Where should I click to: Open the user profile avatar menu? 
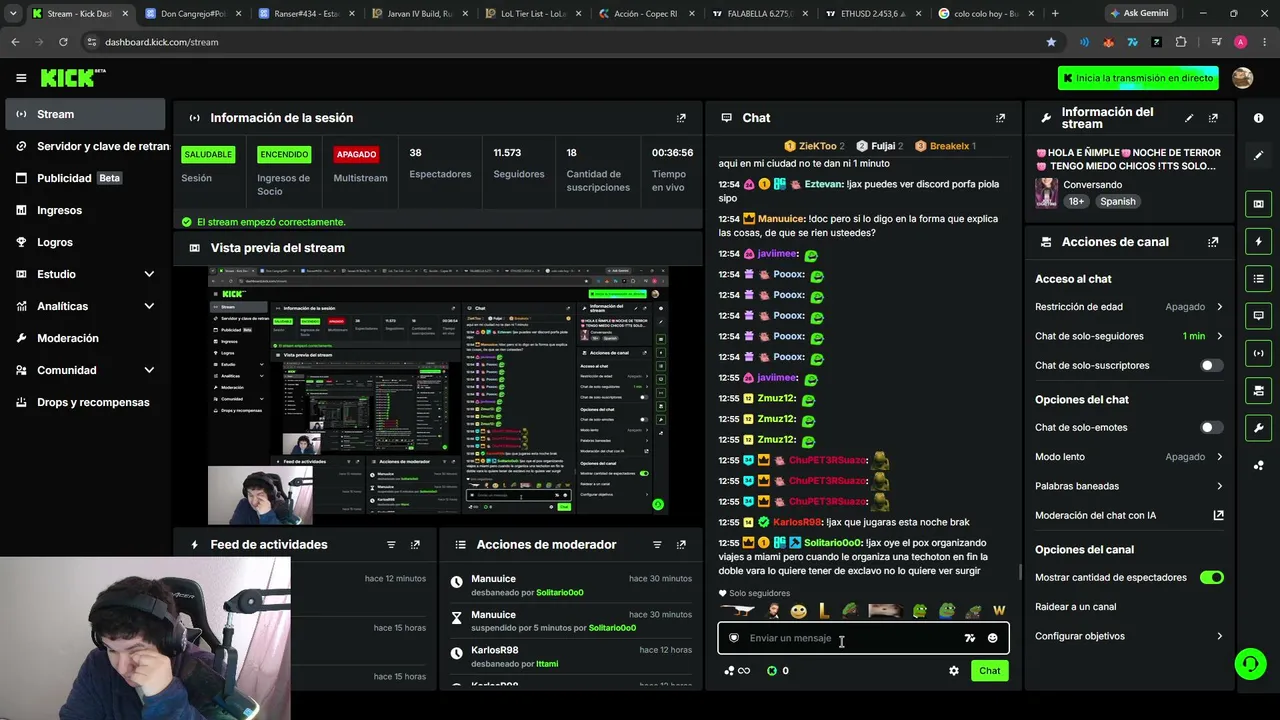click(1243, 78)
